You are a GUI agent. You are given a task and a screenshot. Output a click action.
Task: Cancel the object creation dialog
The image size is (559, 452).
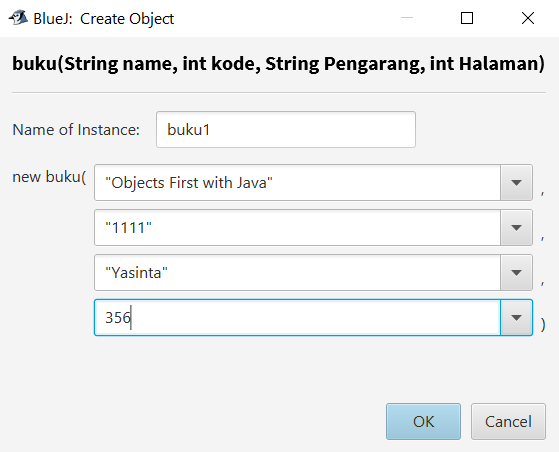[x=508, y=421]
